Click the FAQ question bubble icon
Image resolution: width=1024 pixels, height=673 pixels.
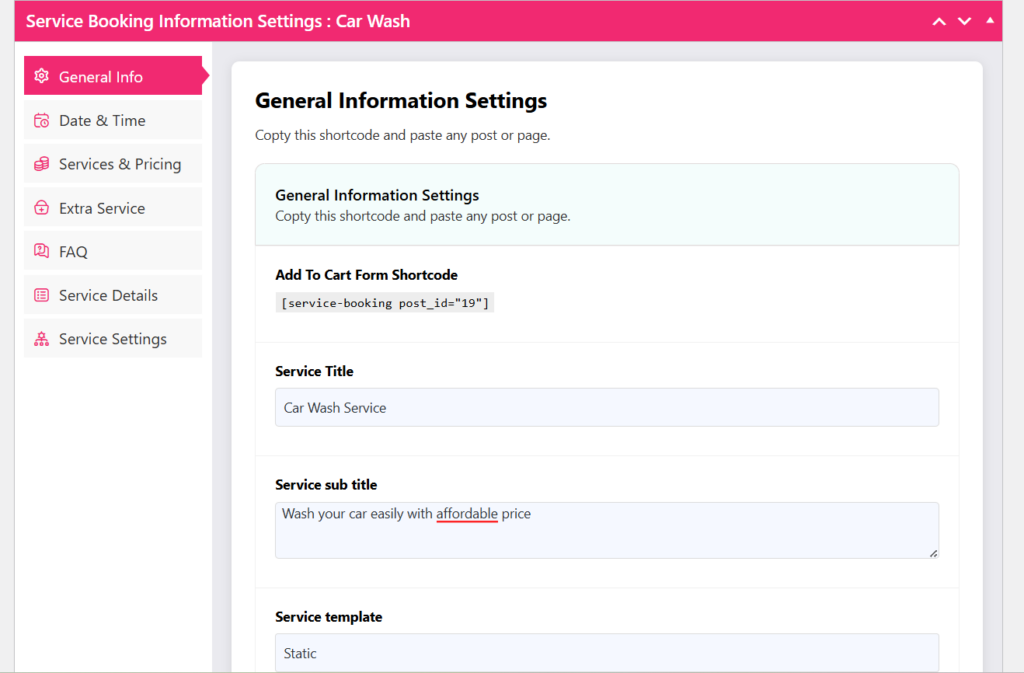[x=42, y=251]
